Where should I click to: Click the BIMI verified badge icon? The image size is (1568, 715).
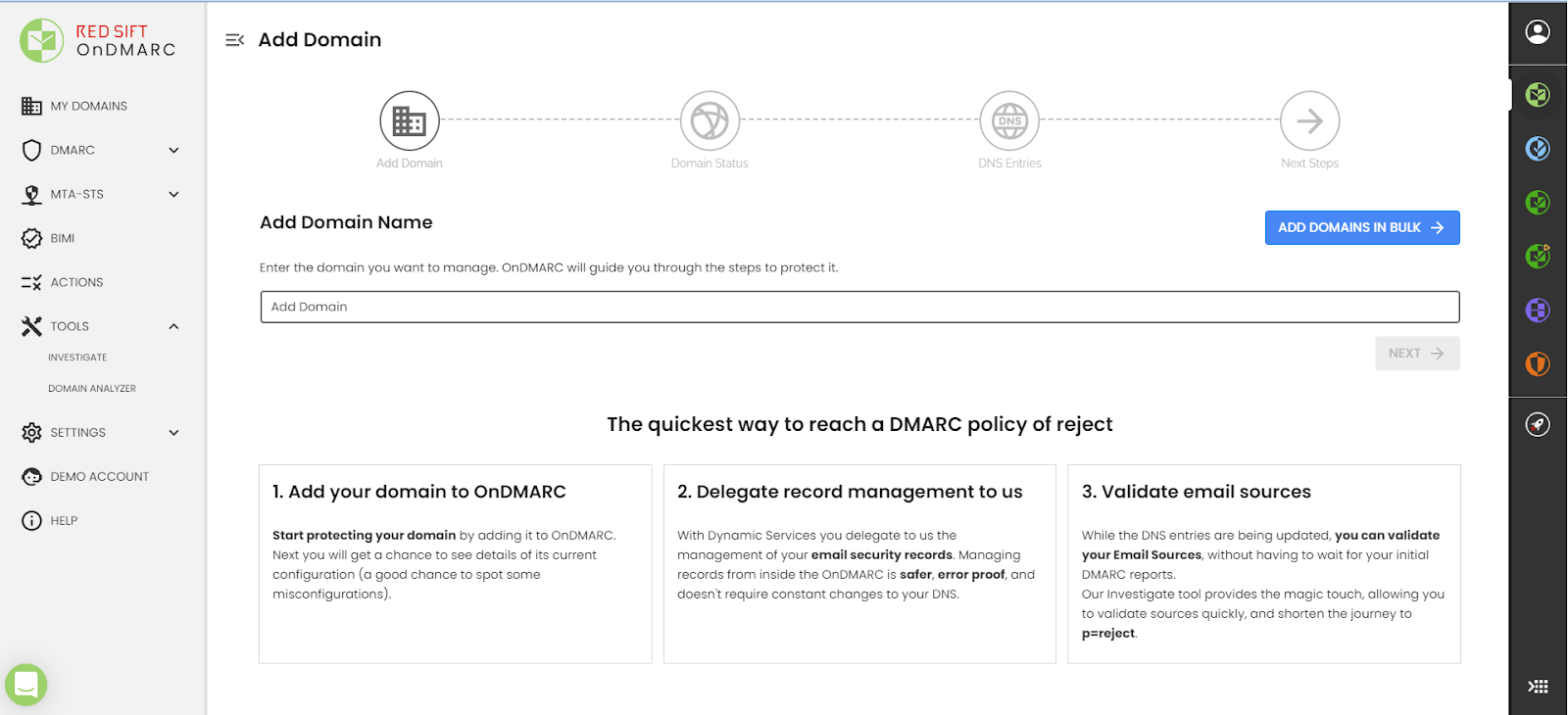click(x=31, y=238)
